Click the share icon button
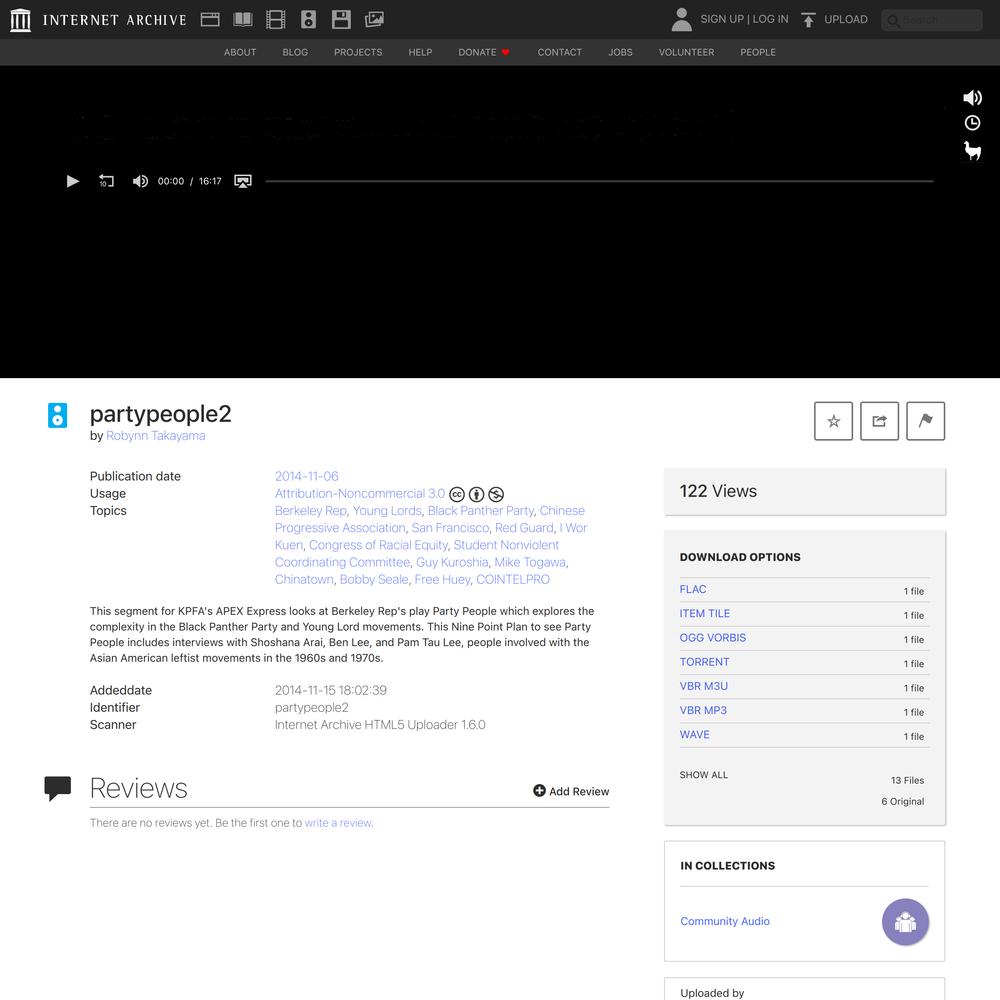The width and height of the screenshot is (1000, 1000). click(x=879, y=421)
